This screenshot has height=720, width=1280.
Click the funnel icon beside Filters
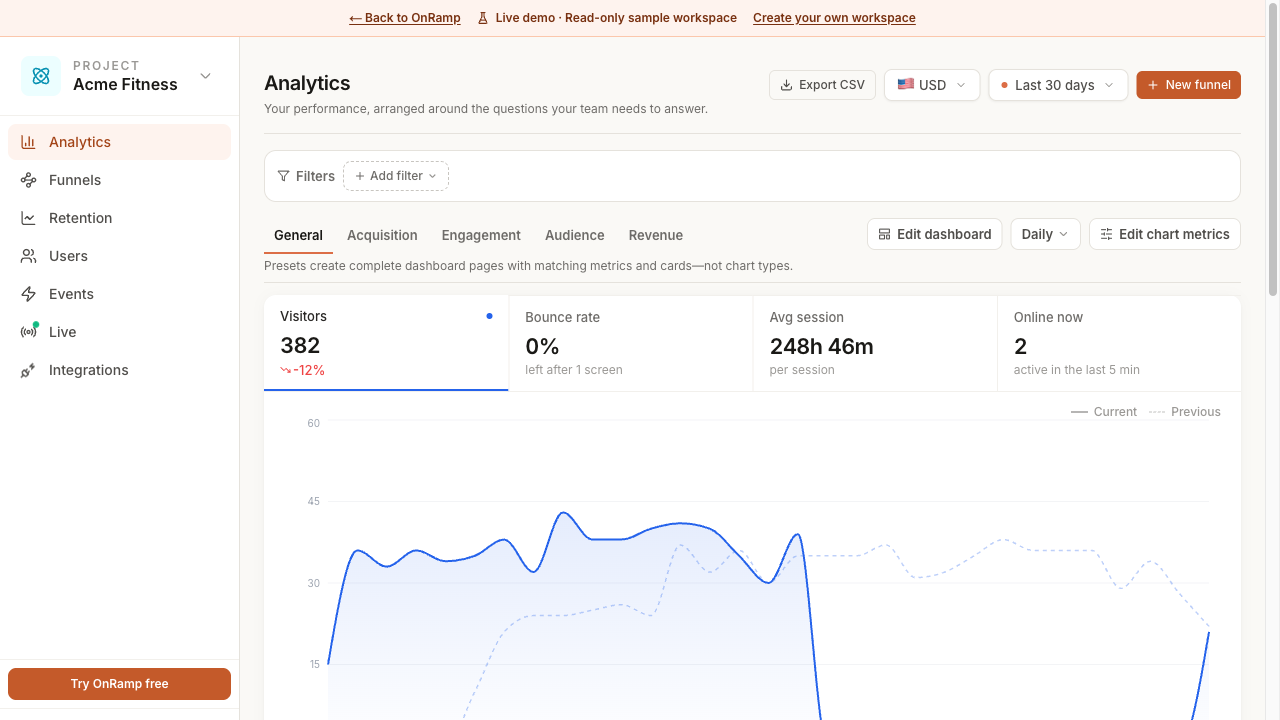[283, 176]
